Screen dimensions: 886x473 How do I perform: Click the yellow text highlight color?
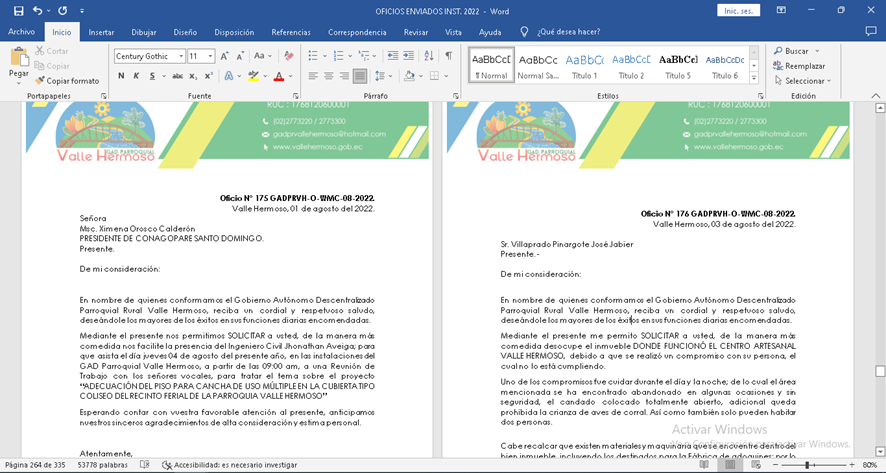254,76
